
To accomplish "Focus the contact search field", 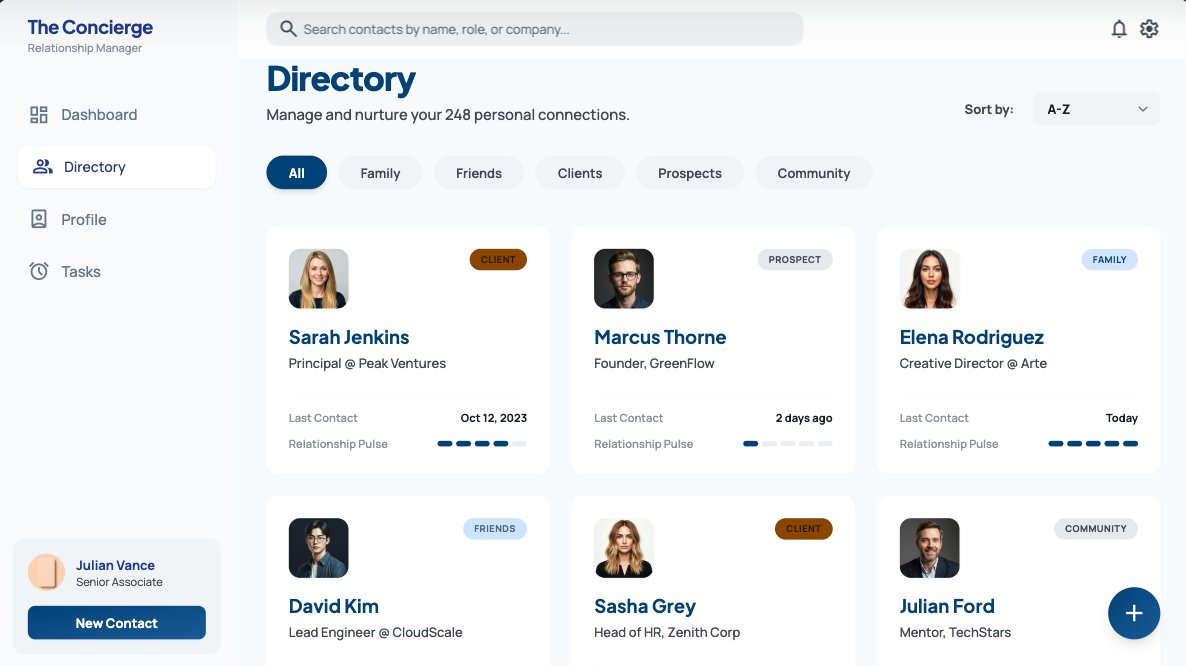I will pyautogui.click(x=535, y=29).
